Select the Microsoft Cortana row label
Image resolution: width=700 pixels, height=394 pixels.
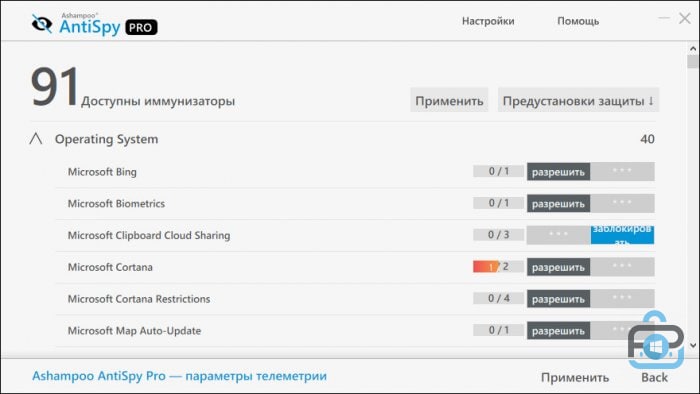(x=110, y=267)
